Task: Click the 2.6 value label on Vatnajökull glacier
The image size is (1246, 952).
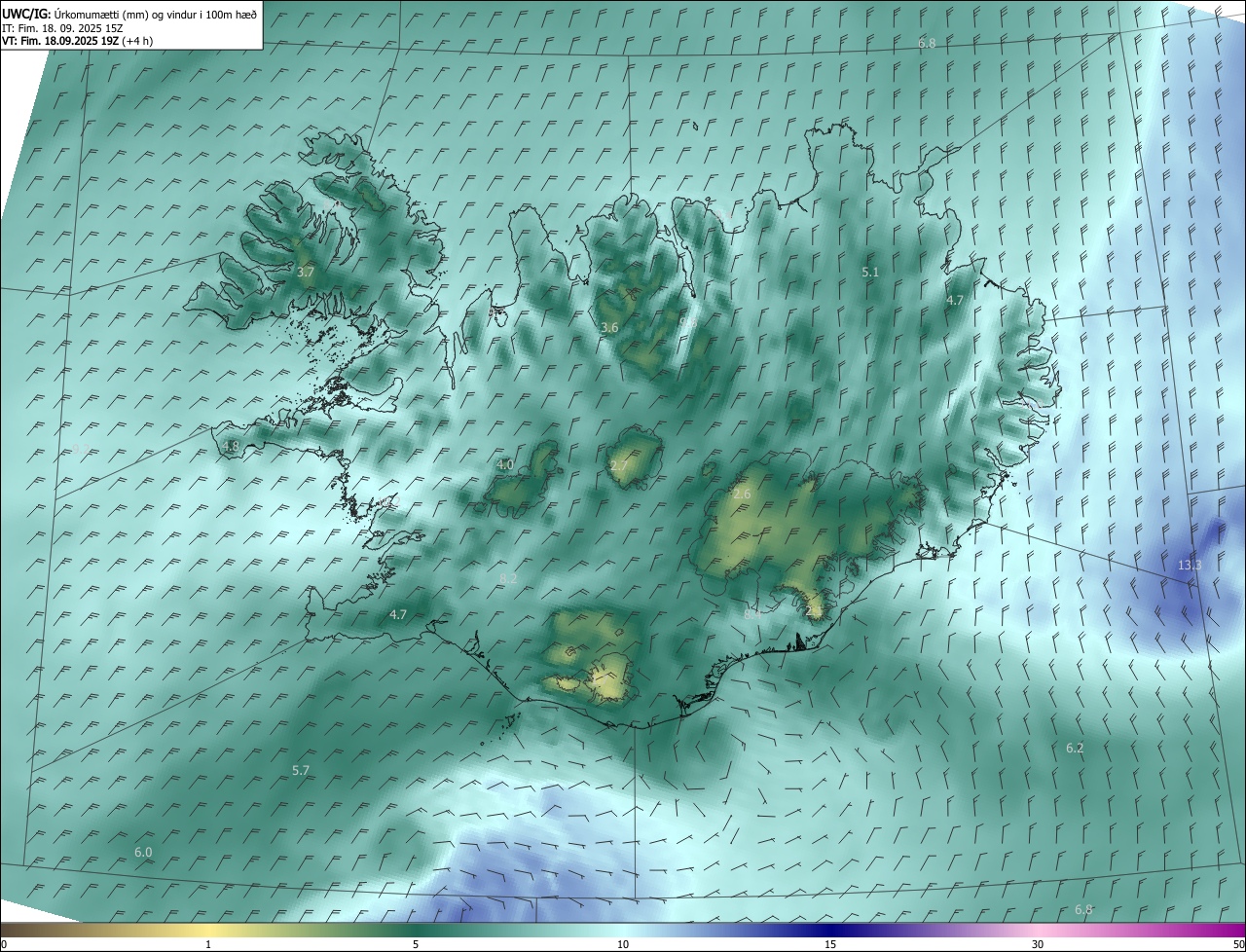Action: click(x=742, y=494)
